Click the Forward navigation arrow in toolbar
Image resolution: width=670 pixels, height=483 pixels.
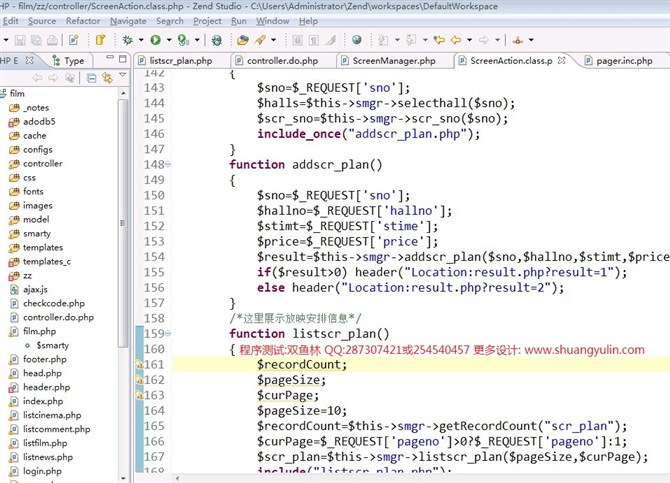click(484, 40)
